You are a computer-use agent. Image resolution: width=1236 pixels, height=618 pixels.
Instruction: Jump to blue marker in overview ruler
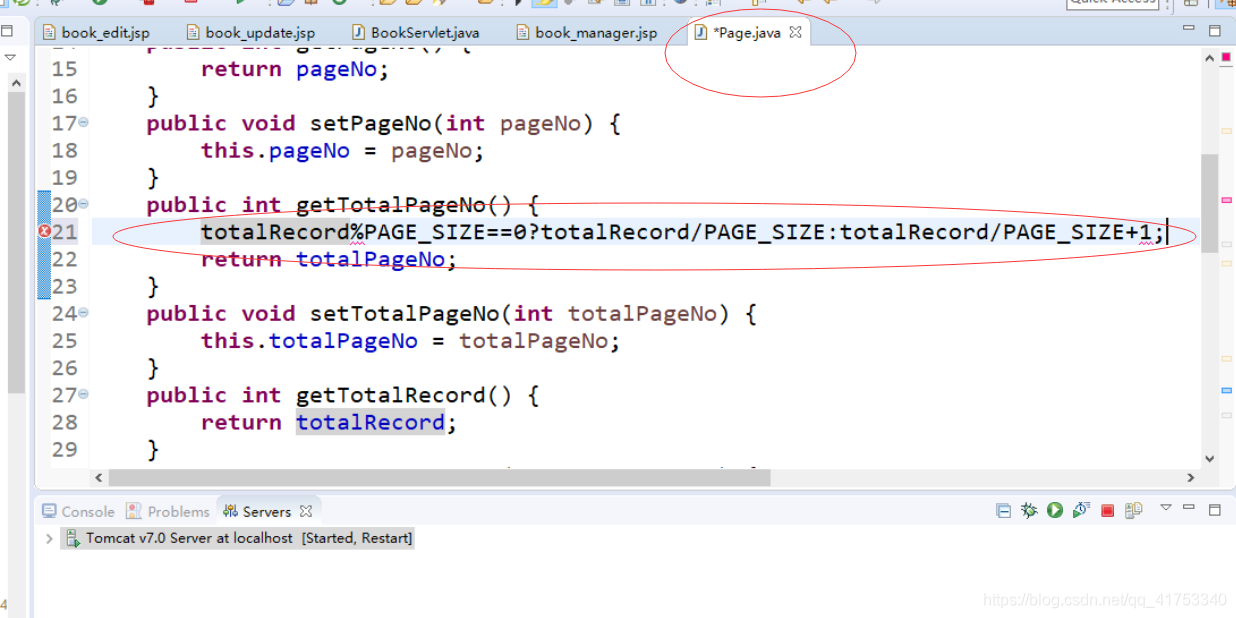click(x=1227, y=390)
